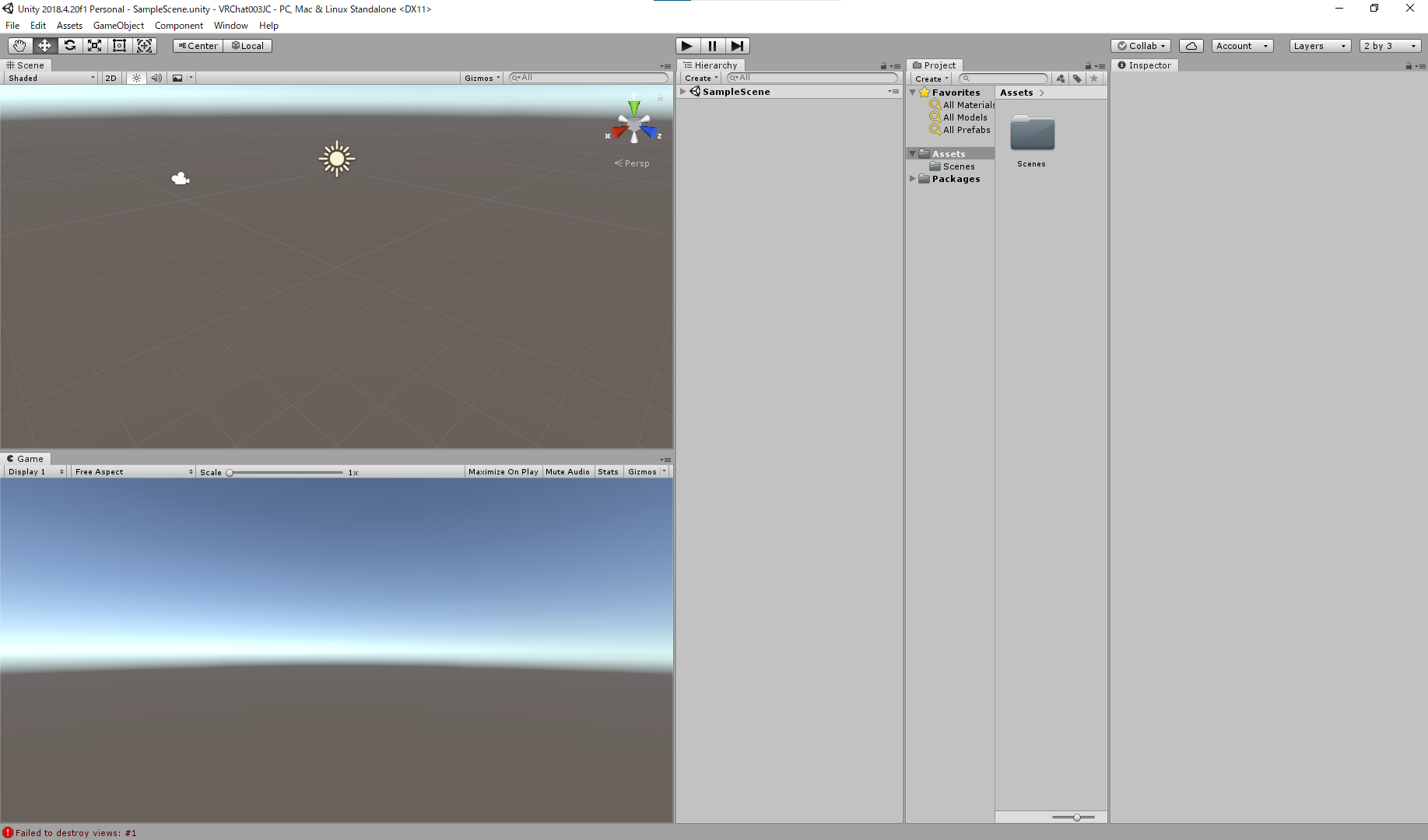Select the Scenes folder in tree
Screen dimensions: 1428x840
point(952,166)
